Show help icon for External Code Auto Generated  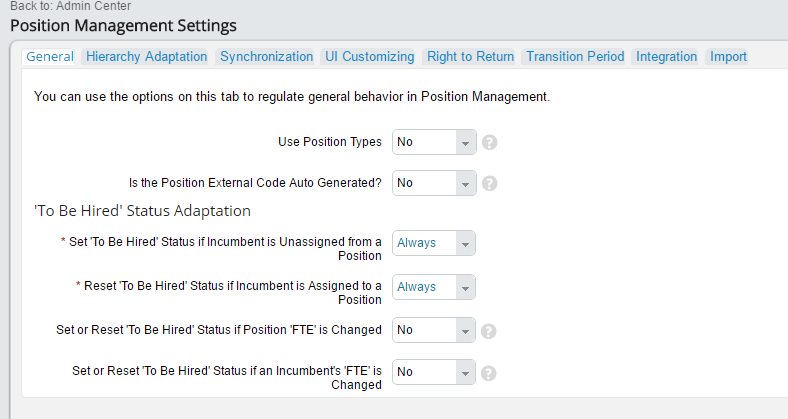click(489, 183)
